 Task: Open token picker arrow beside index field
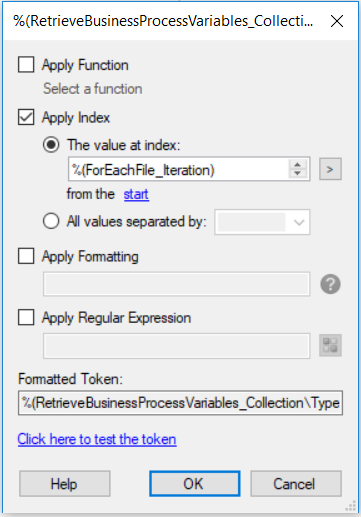coord(330,169)
